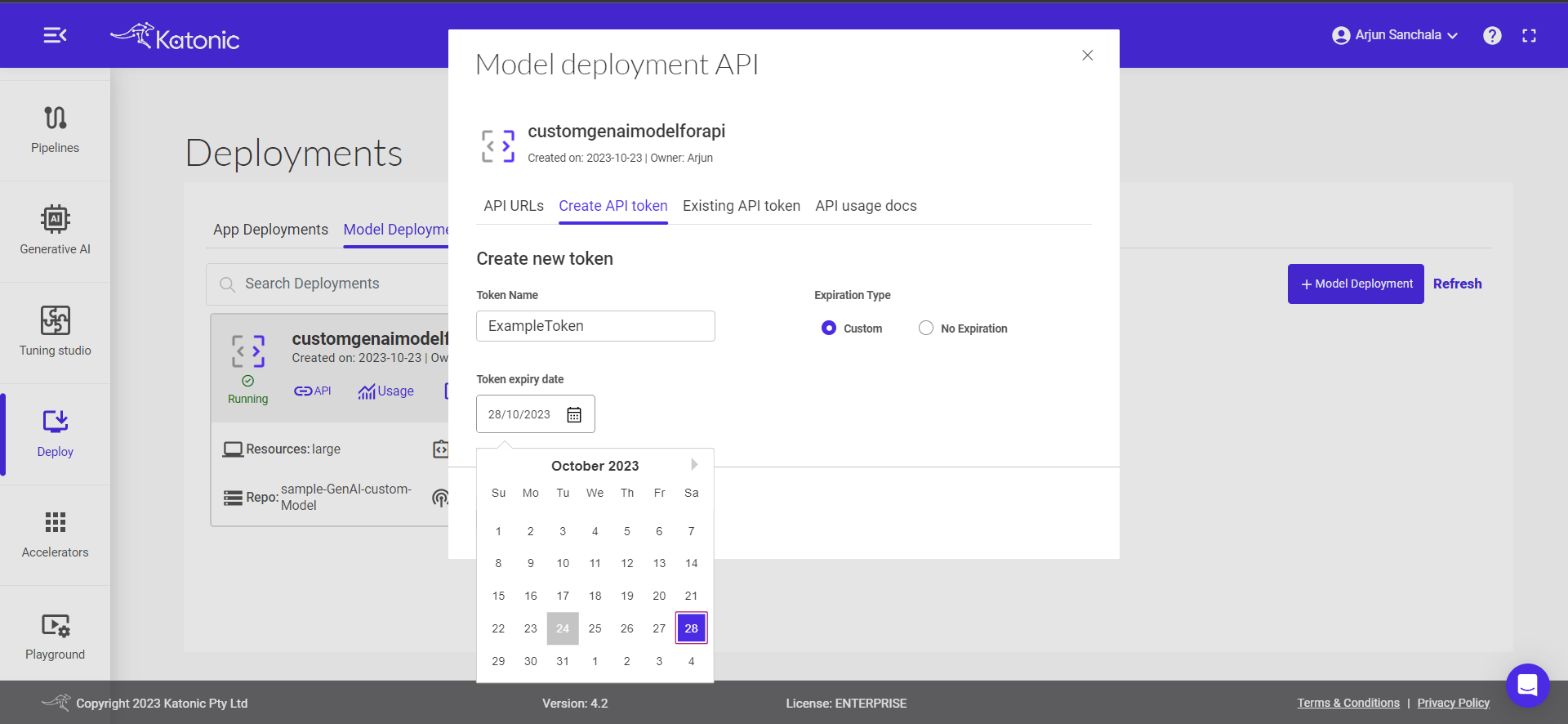Screen dimensions: 1568x724
Task: Open the Playground section
Action: [x=55, y=636]
